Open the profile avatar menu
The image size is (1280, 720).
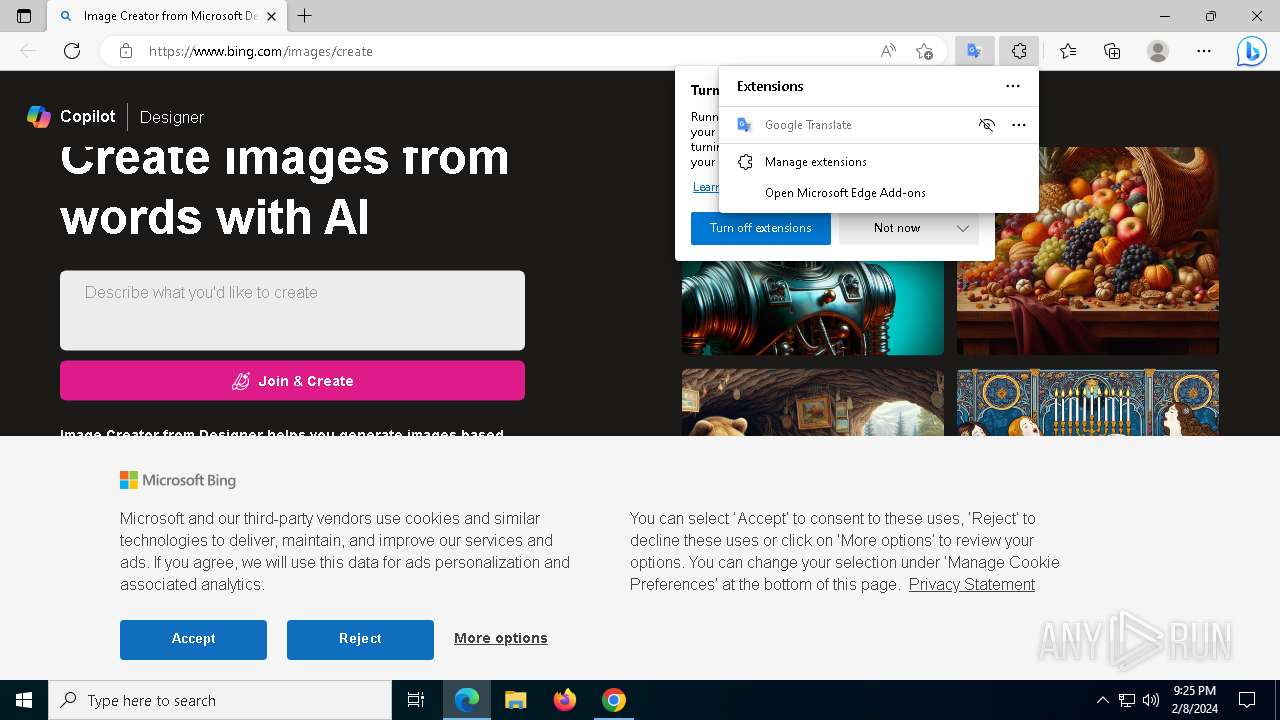tap(1158, 51)
